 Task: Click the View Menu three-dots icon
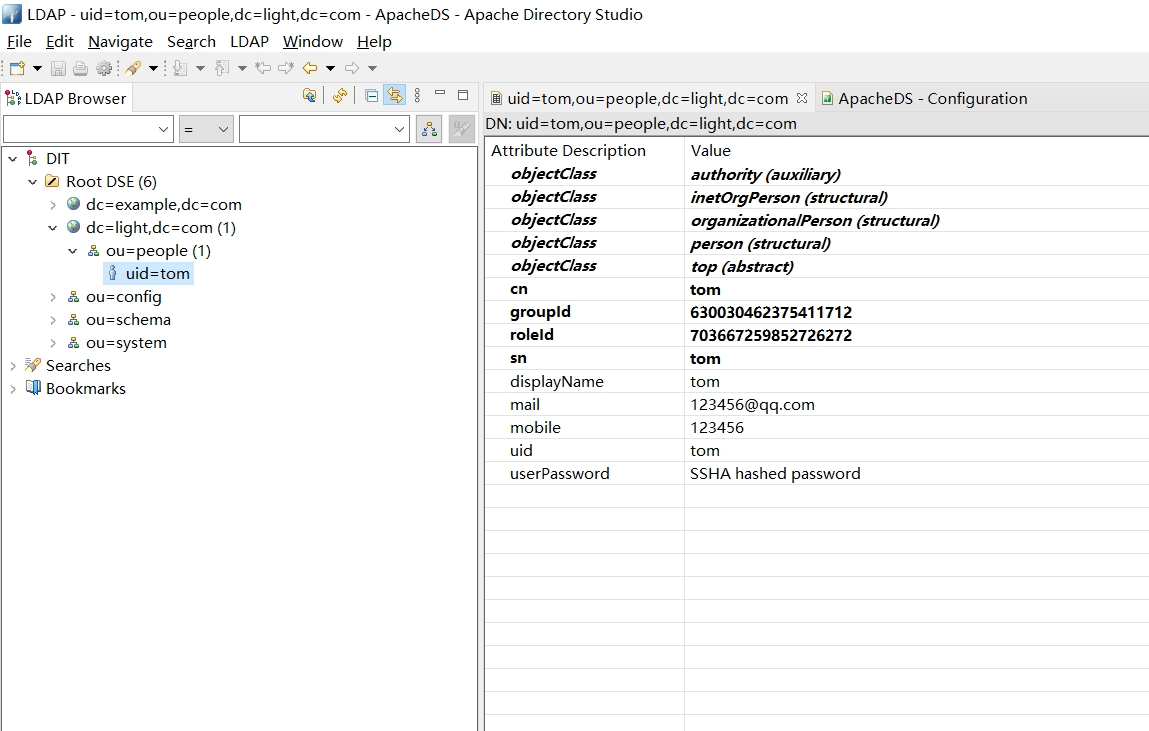417,96
